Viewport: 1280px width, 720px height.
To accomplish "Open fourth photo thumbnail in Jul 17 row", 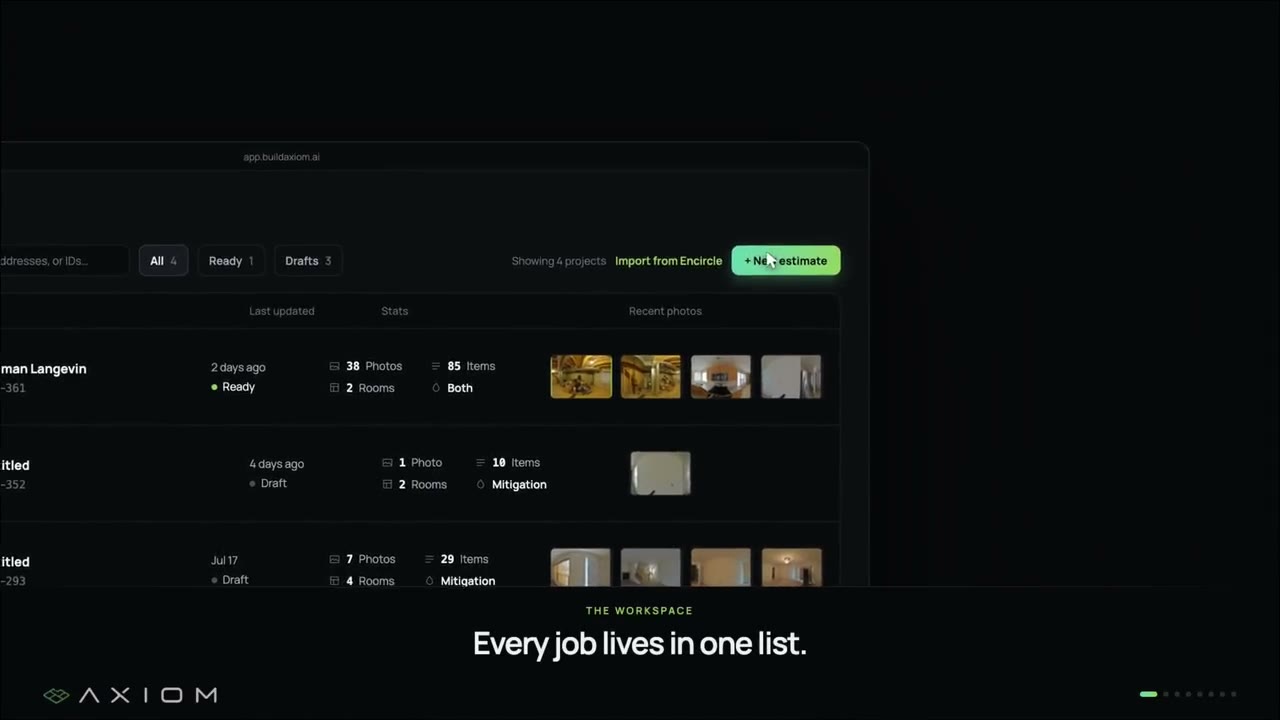I will click(x=791, y=567).
